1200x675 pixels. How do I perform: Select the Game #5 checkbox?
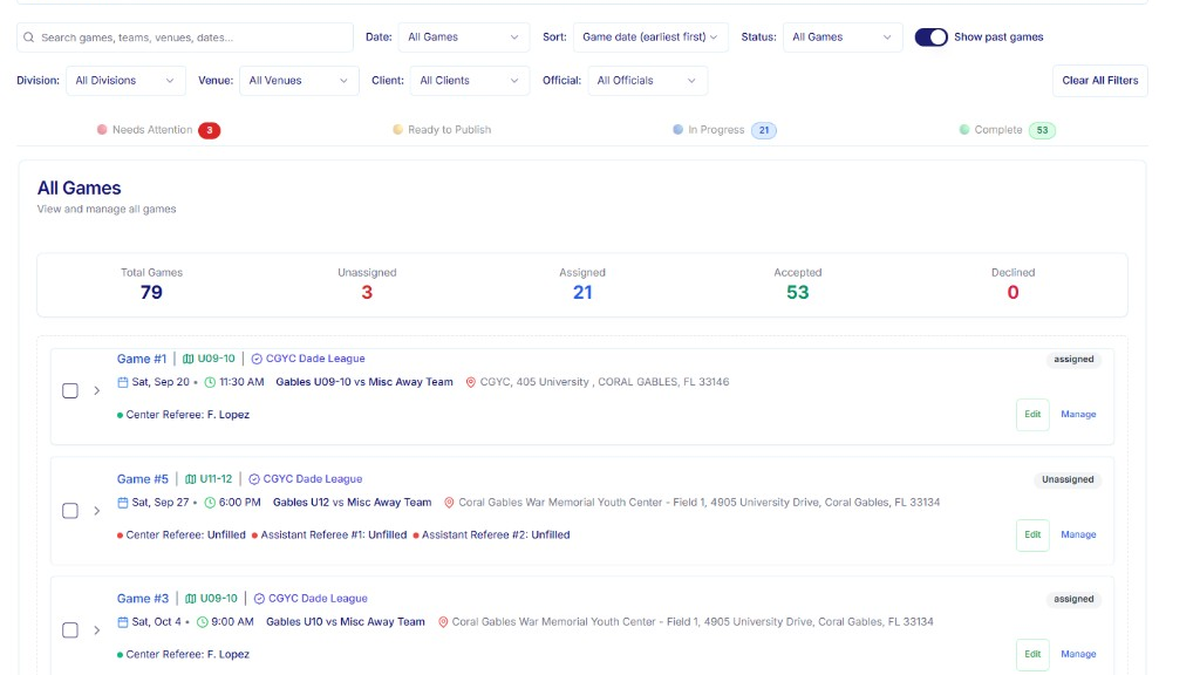(70, 511)
